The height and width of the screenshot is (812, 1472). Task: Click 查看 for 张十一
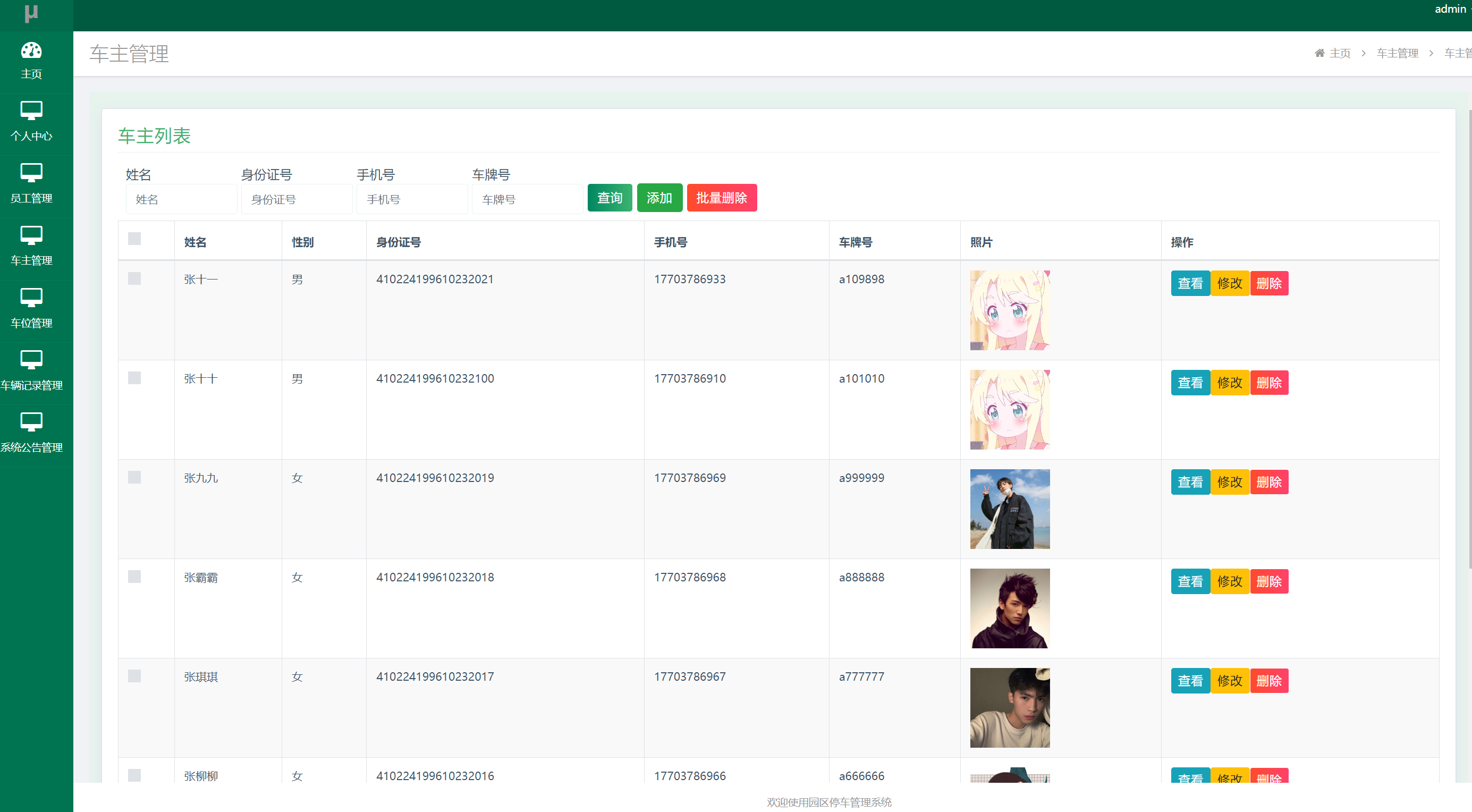click(1190, 283)
